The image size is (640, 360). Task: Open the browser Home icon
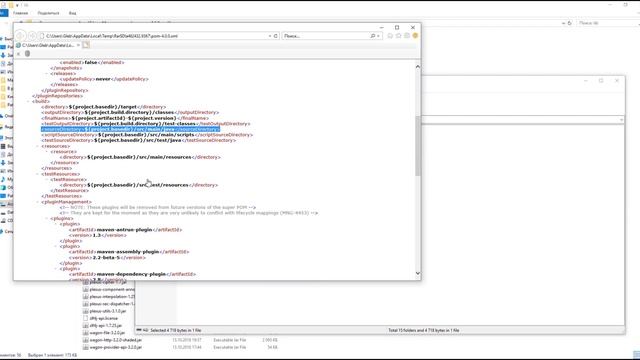[x=390, y=36]
